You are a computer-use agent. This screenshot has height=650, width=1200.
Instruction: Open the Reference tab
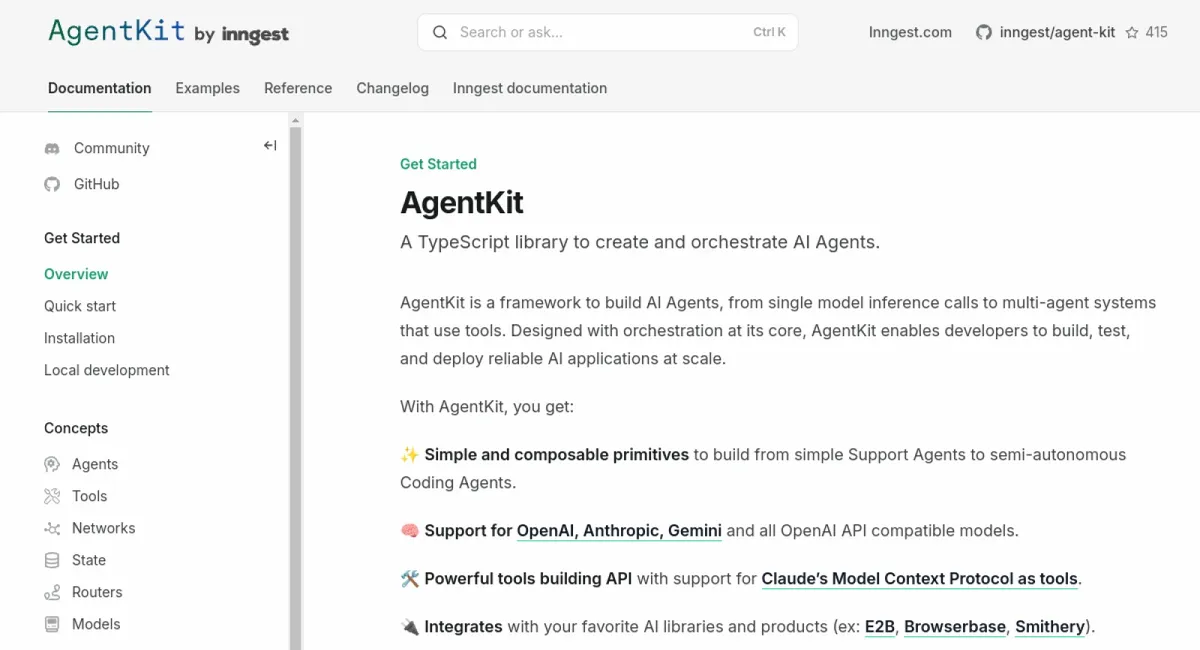[298, 88]
